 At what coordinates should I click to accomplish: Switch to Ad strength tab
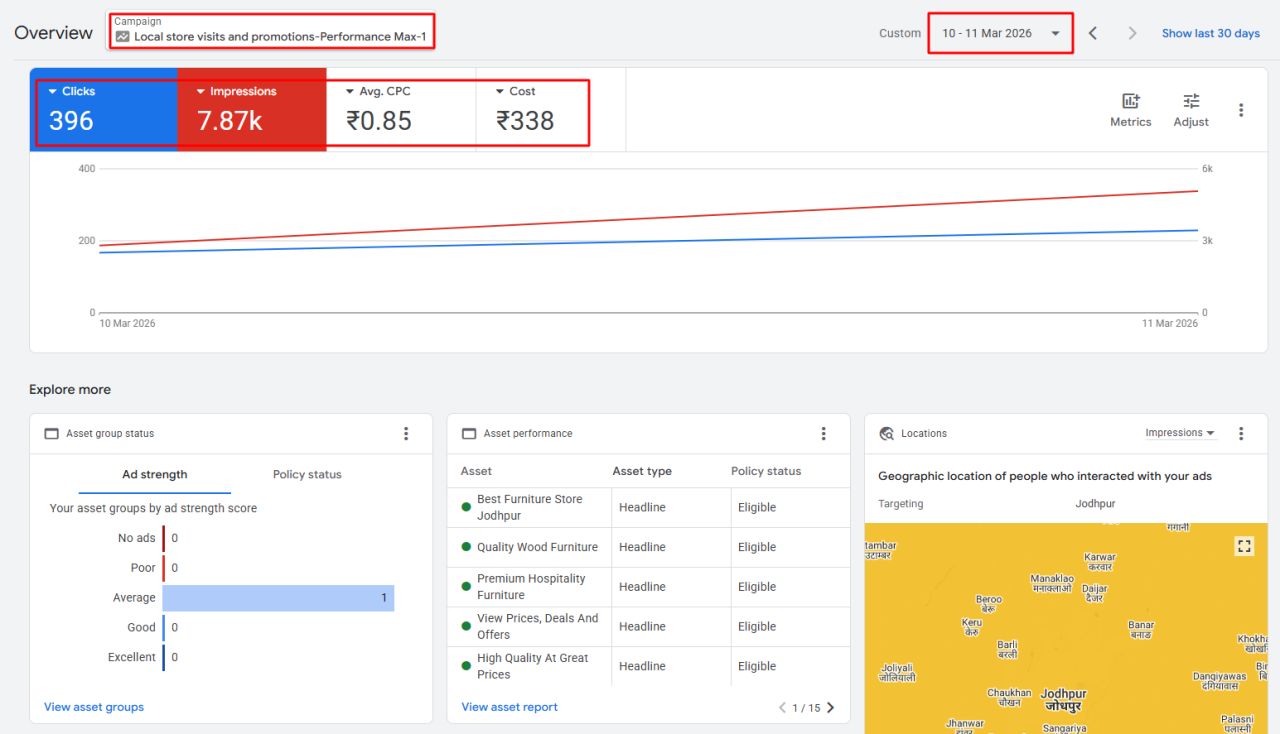pos(155,474)
